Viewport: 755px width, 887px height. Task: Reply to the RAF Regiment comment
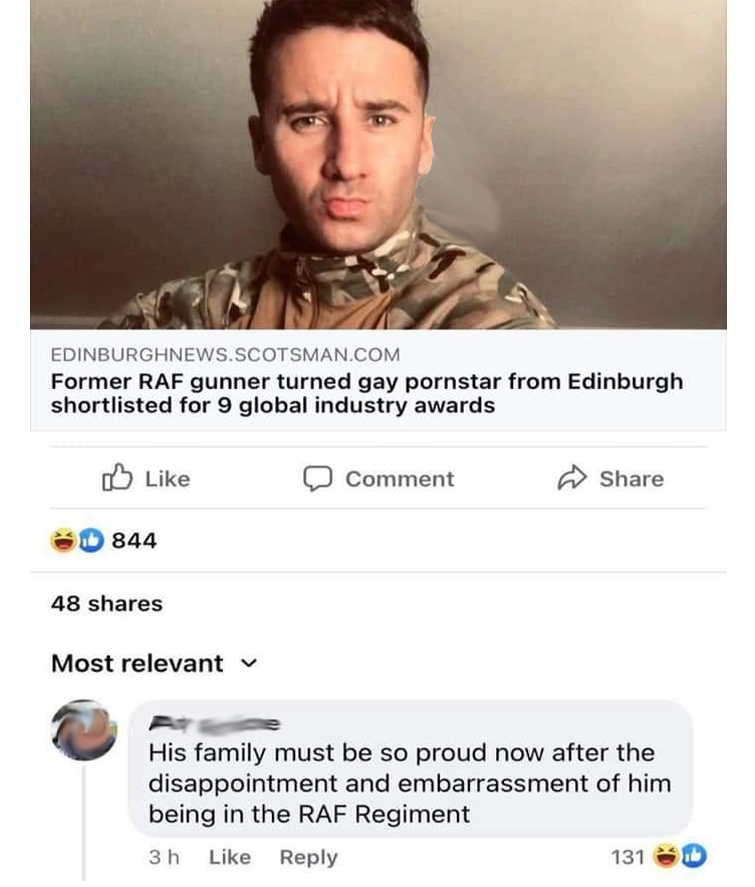pyautogui.click(x=308, y=857)
